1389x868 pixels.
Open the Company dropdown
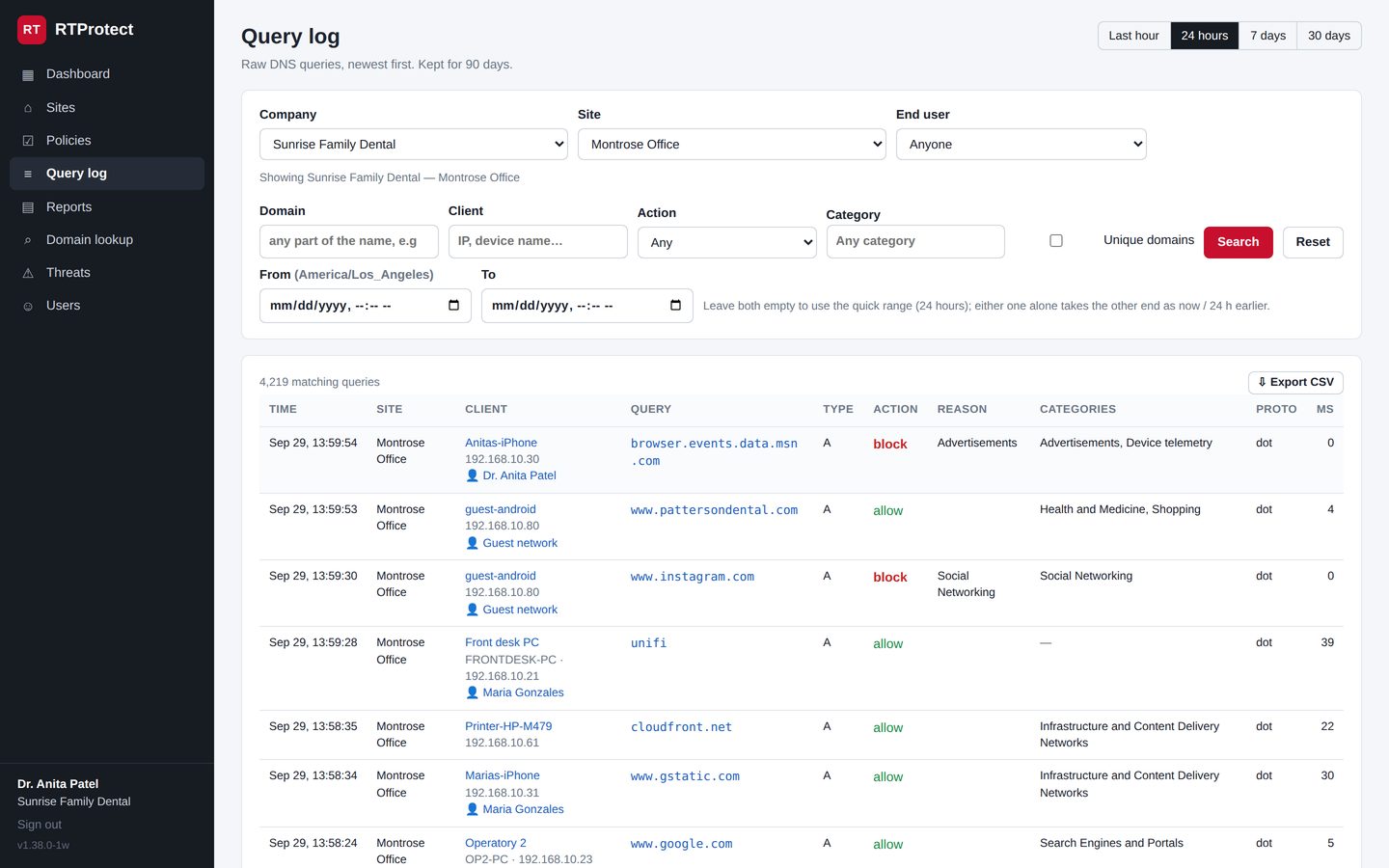tap(414, 145)
